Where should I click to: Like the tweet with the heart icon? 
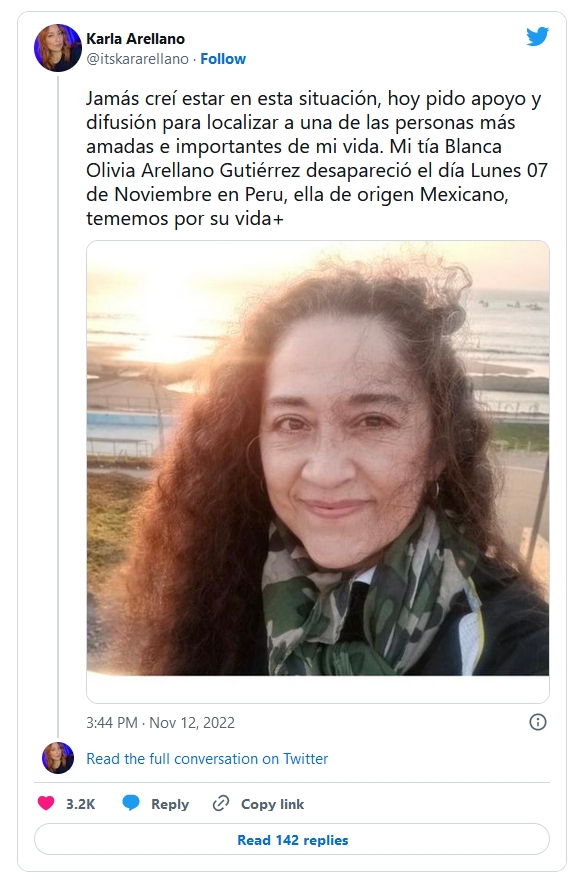[x=46, y=803]
